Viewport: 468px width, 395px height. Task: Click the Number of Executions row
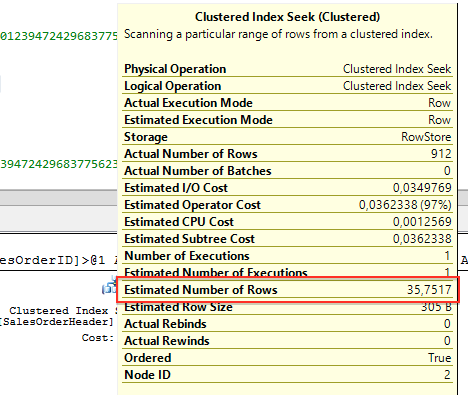click(x=288, y=256)
